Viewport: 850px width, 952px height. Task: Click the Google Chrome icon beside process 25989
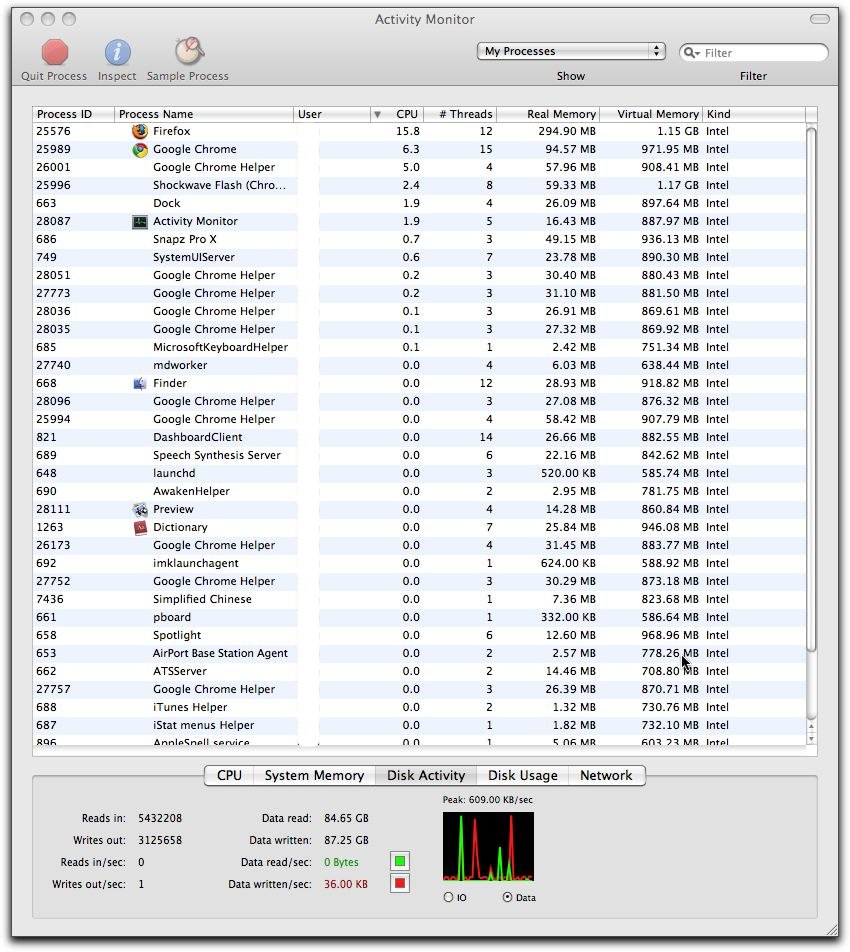(x=138, y=149)
